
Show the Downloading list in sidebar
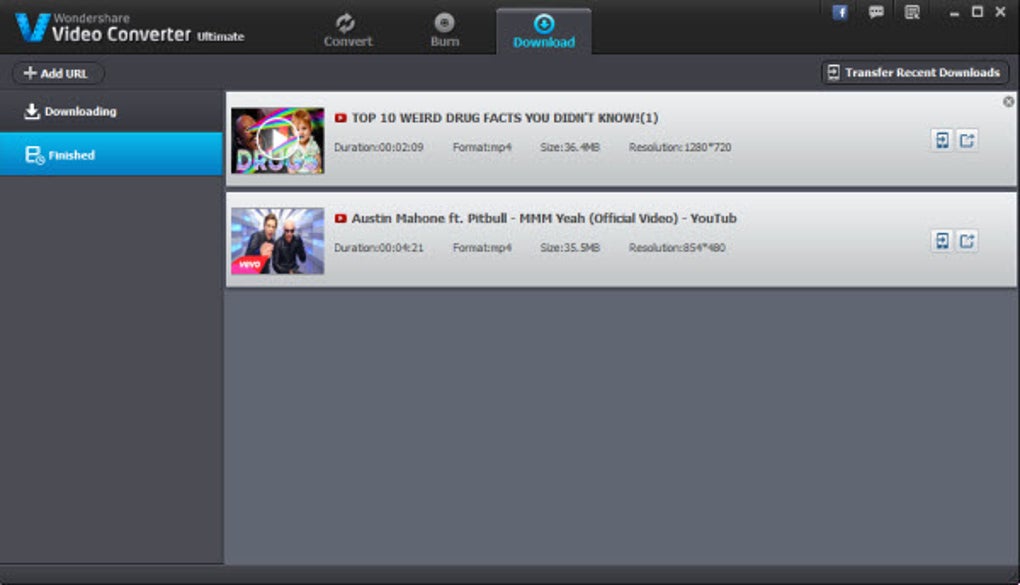click(111, 111)
